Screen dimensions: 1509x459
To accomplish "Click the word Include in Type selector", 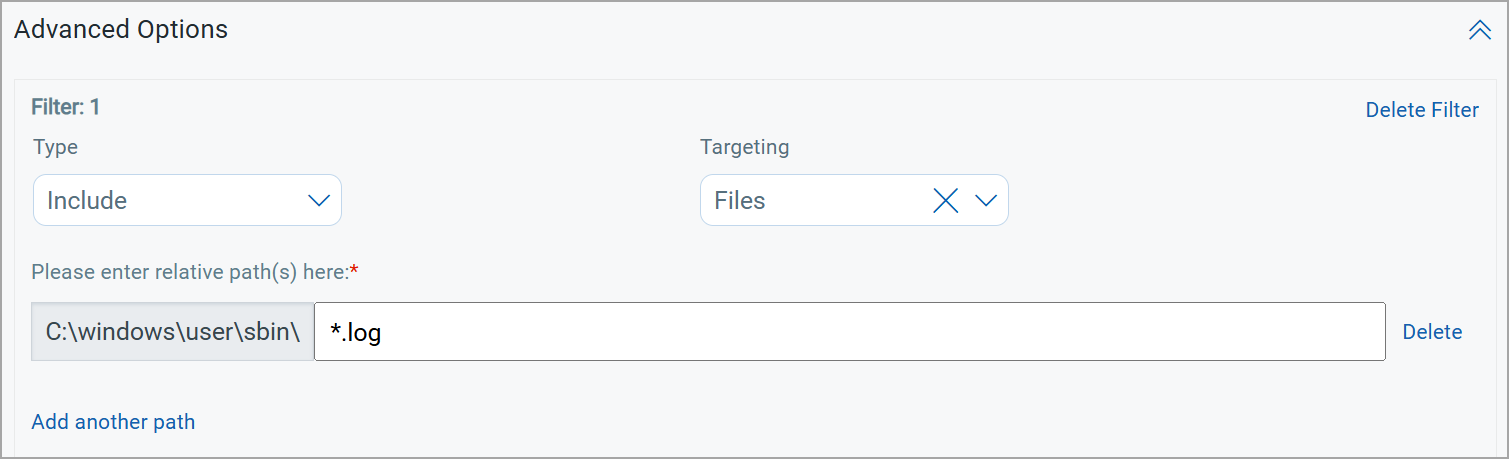I will click(87, 201).
